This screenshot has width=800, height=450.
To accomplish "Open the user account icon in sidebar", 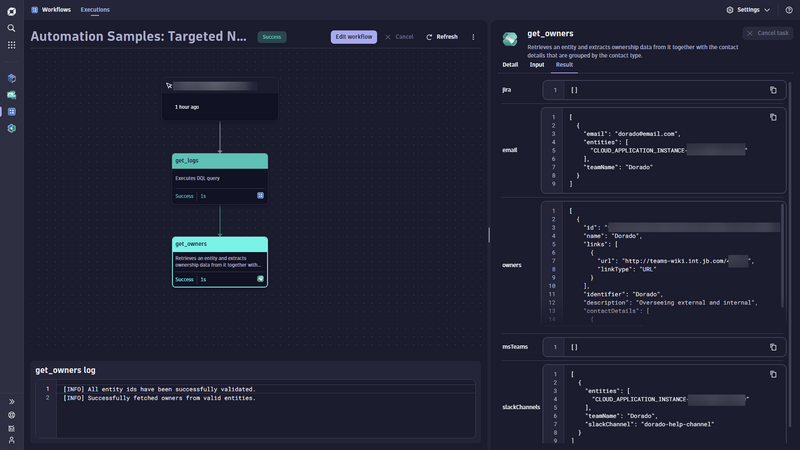I will point(11,440).
